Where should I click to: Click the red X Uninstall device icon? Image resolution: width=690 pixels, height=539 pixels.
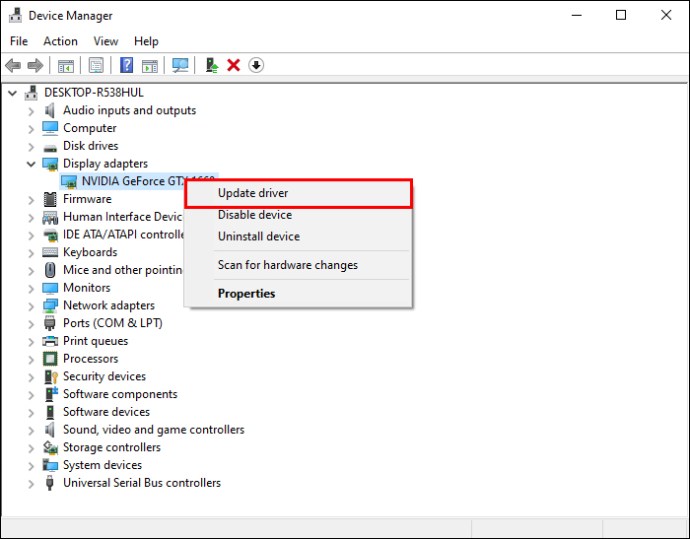234,65
